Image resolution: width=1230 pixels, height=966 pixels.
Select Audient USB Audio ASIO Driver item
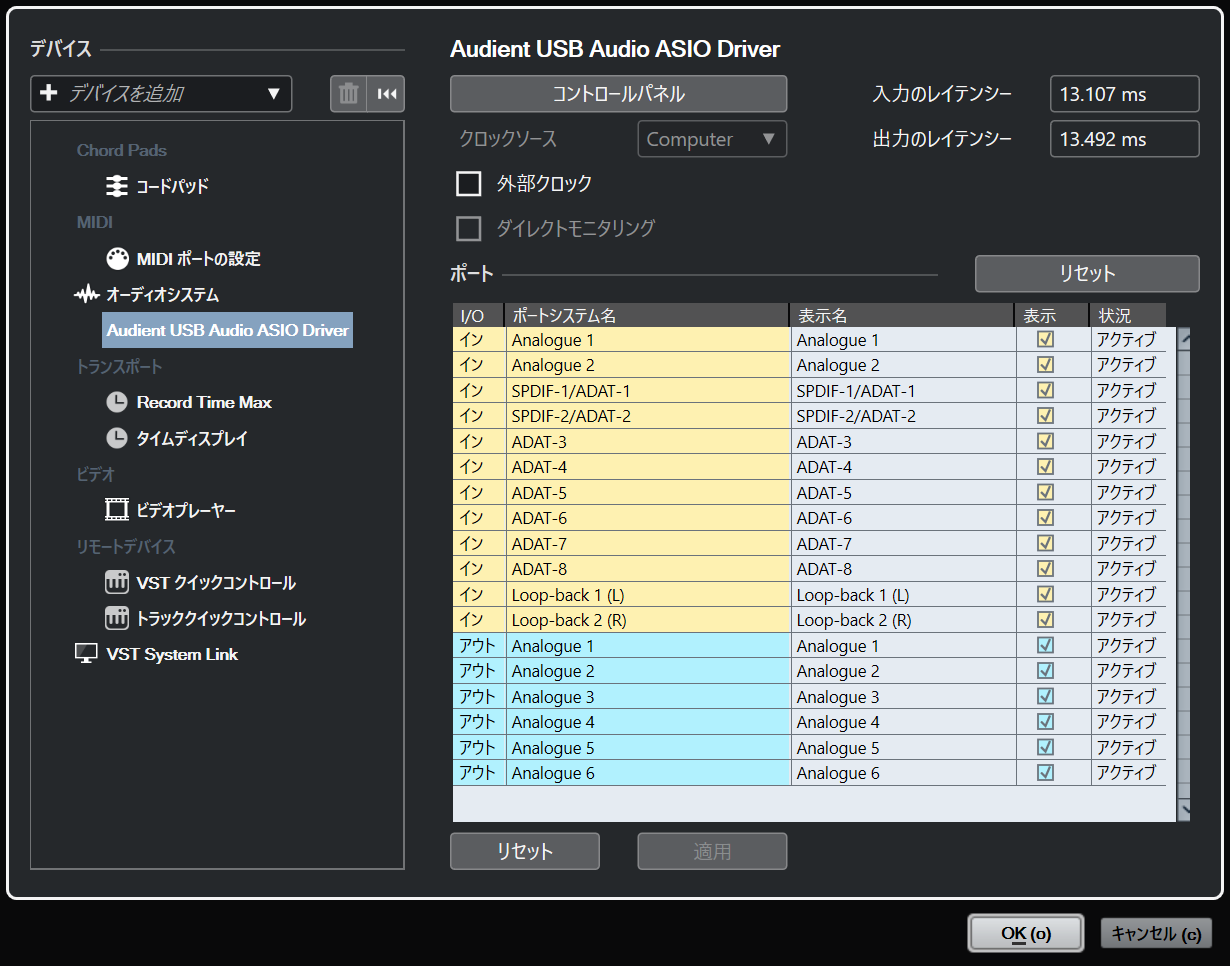coord(228,330)
